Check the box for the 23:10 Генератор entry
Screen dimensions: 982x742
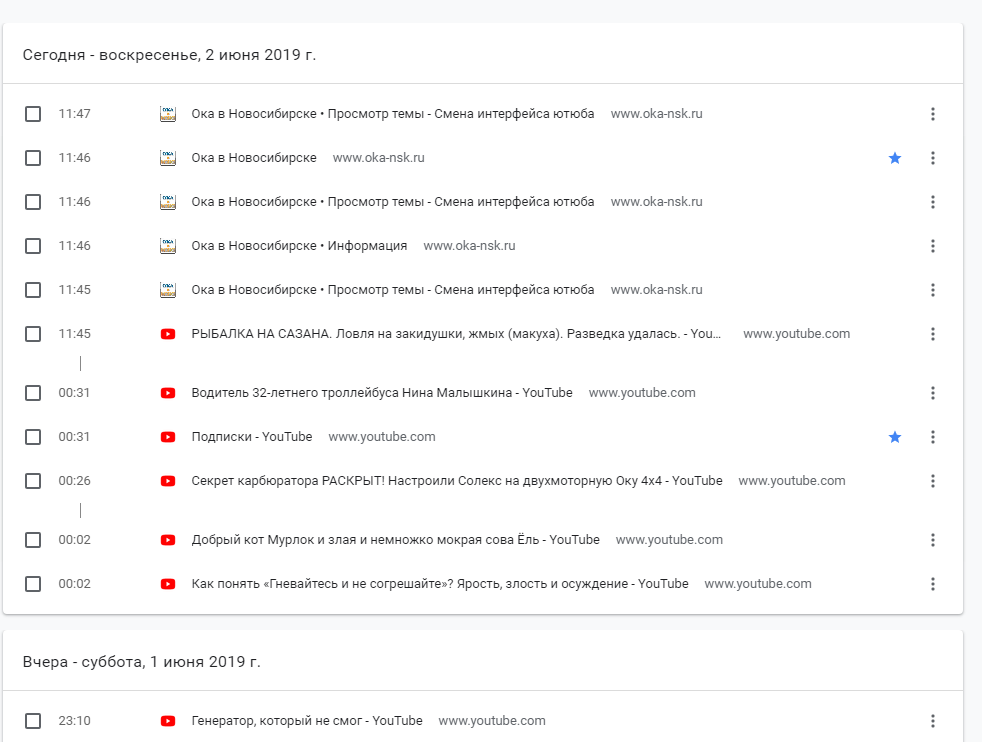pos(33,721)
